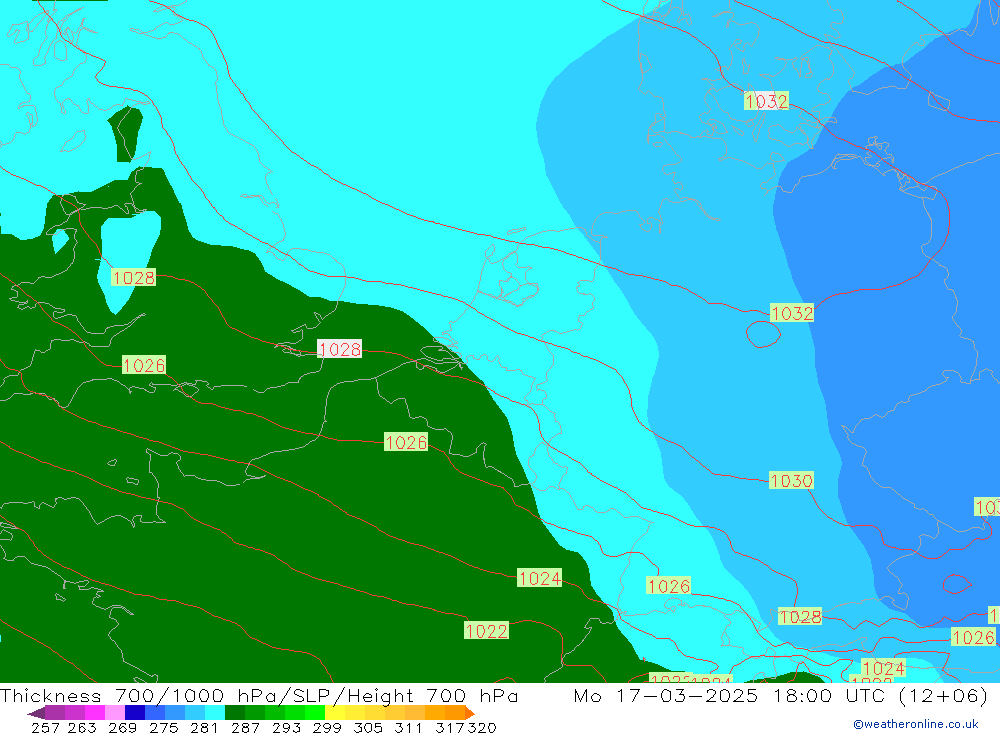Click the 311 legend scale value

[408, 727]
